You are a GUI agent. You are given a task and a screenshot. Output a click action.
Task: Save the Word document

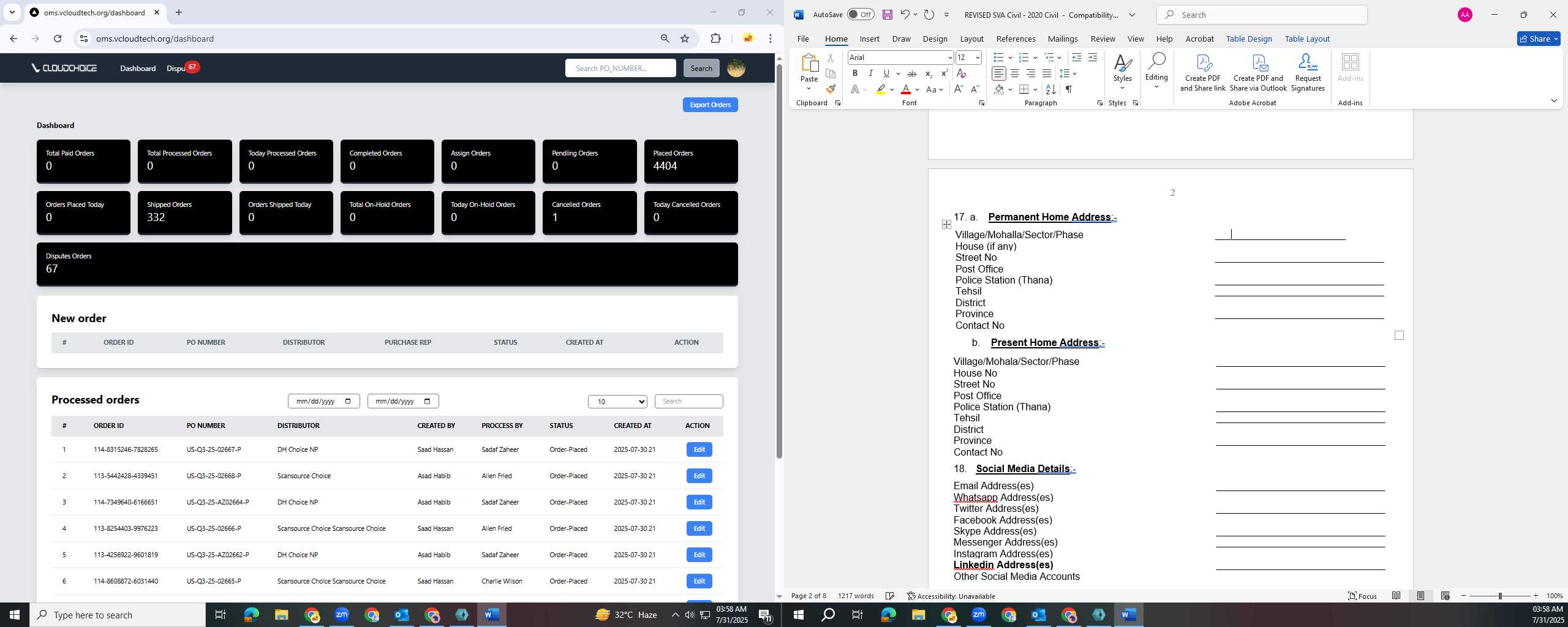point(887,15)
